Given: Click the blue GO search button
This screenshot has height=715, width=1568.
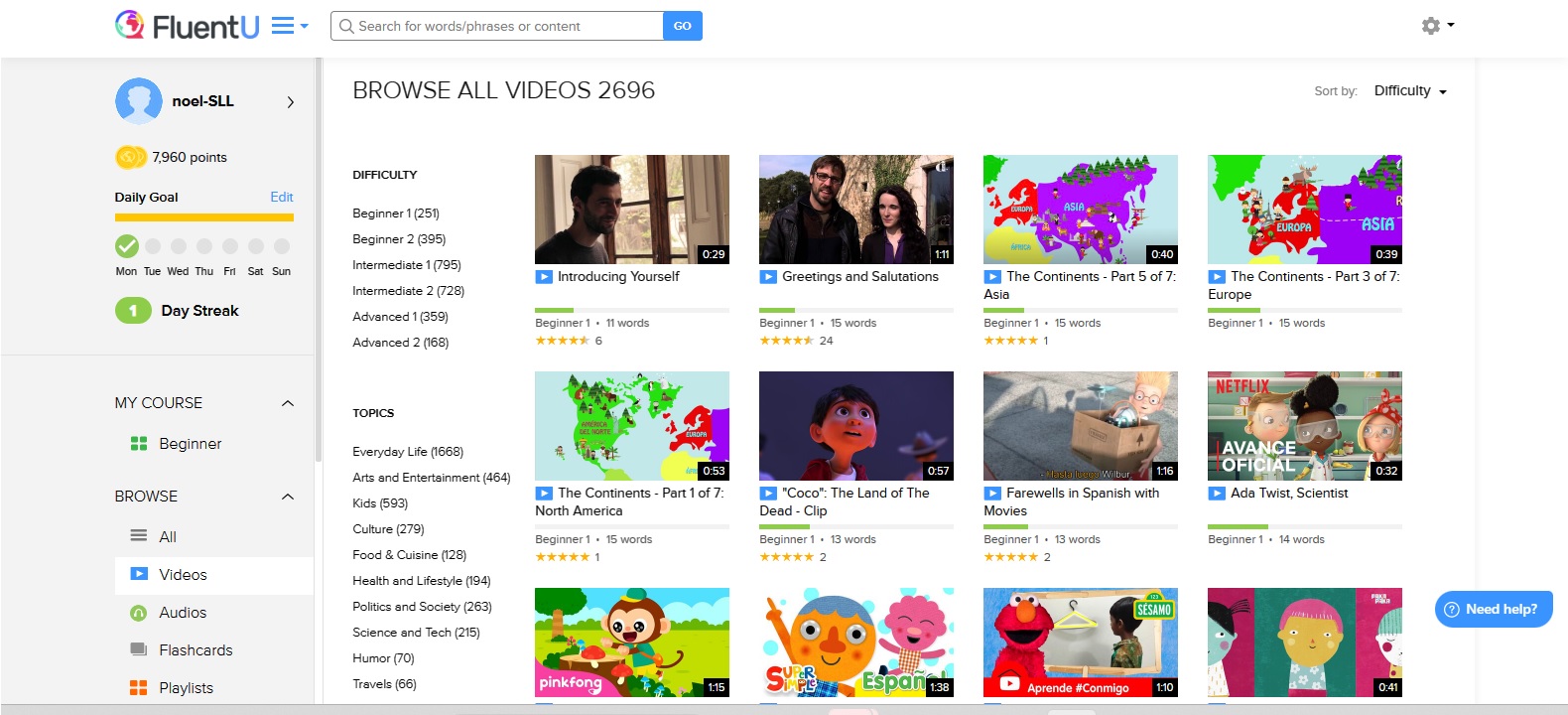Looking at the screenshot, I should point(682,26).
